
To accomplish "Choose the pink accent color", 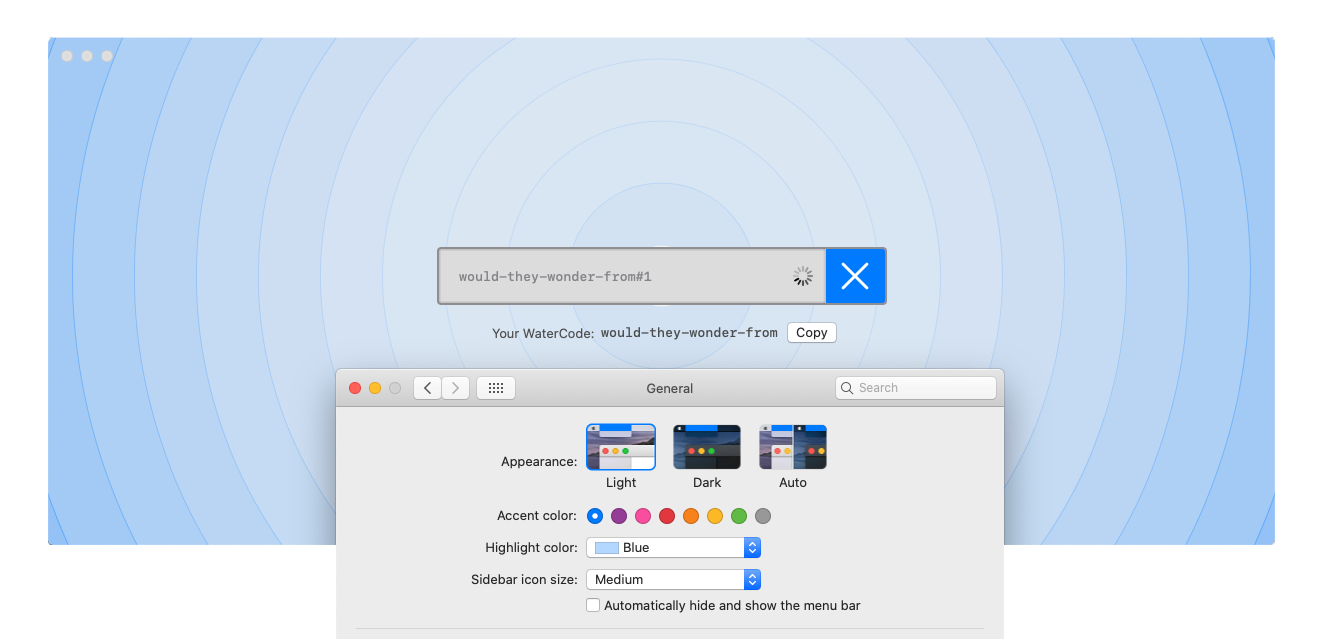I will (643, 516).
